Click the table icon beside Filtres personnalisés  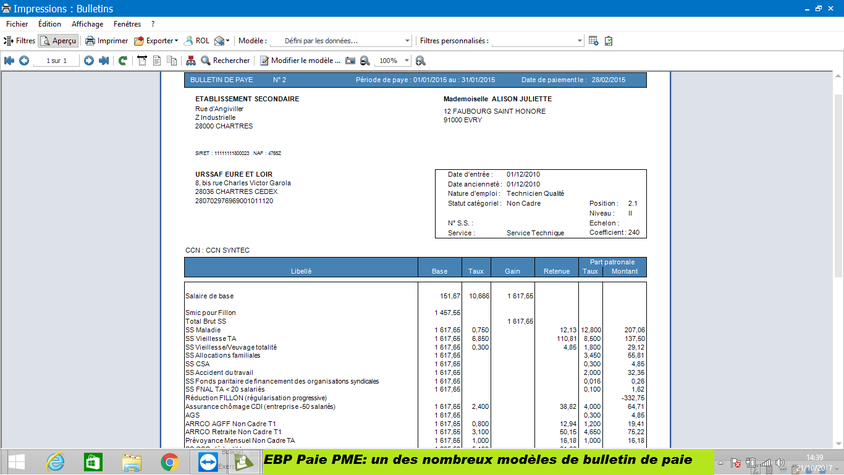click(593, 41)
